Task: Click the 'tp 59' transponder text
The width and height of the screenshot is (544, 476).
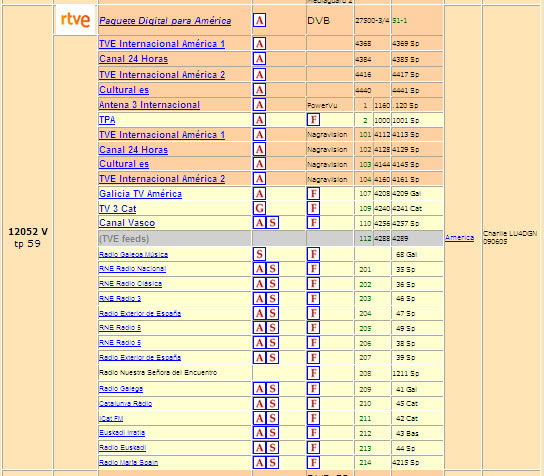Action: (x=27, y=244)
